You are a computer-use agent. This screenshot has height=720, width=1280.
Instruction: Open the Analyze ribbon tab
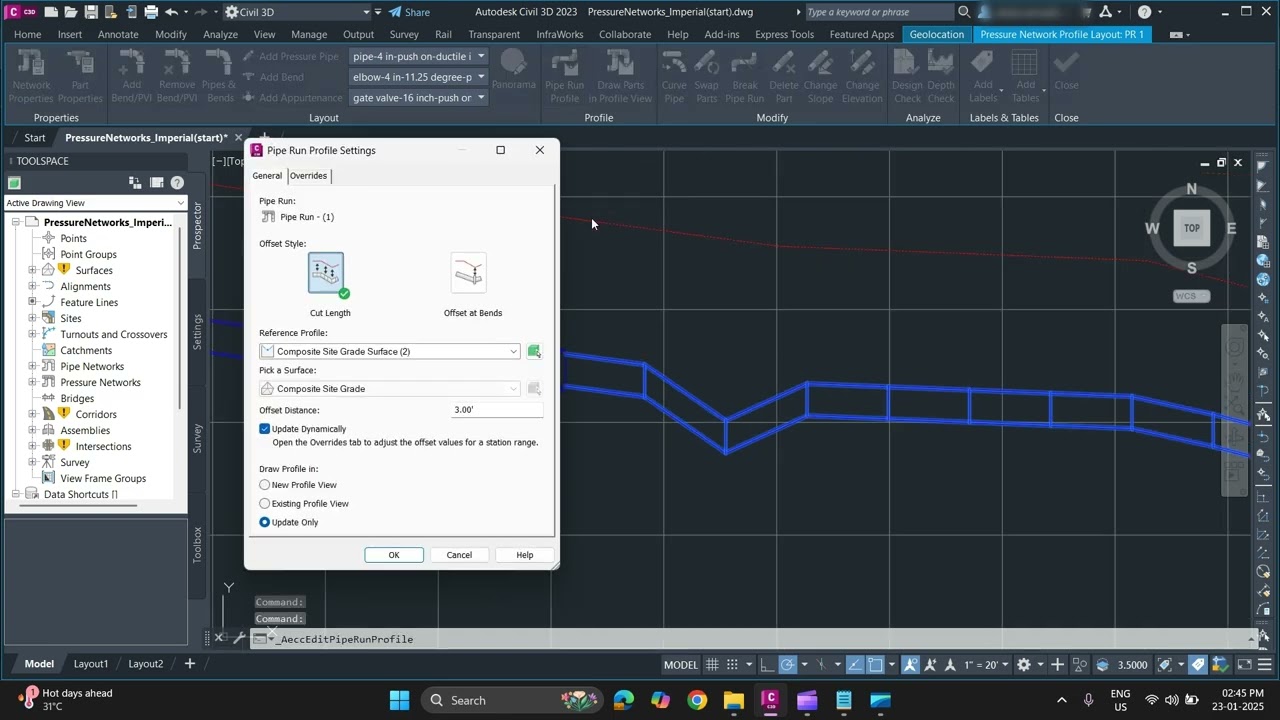220,34
